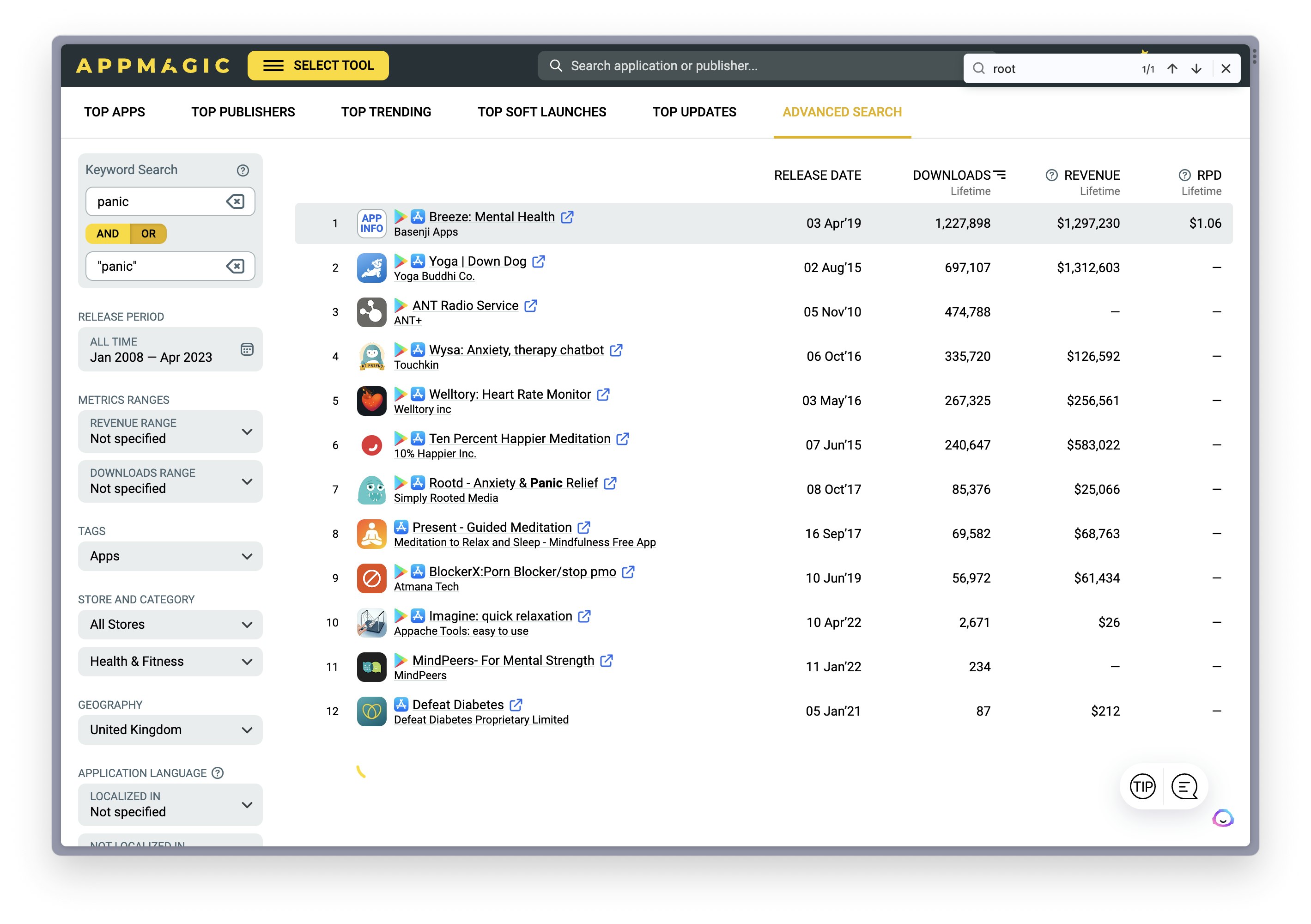Image resolution: width=1311 pixels, height=924 pixels.
Task: Open the Apps tags dropdown
Action: click(170, 556)
